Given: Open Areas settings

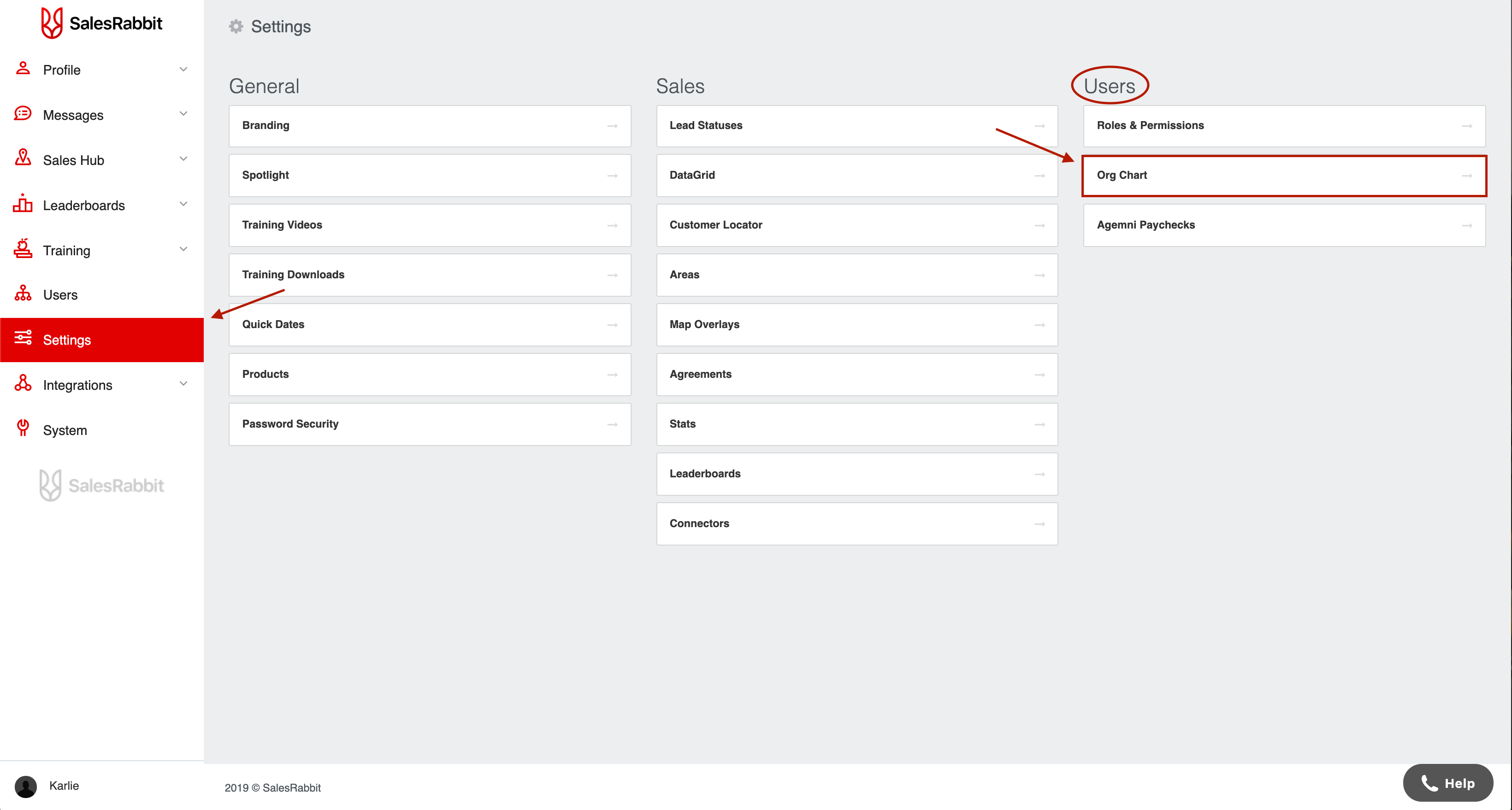Looking at the screenshot, I should click(857, 275).
